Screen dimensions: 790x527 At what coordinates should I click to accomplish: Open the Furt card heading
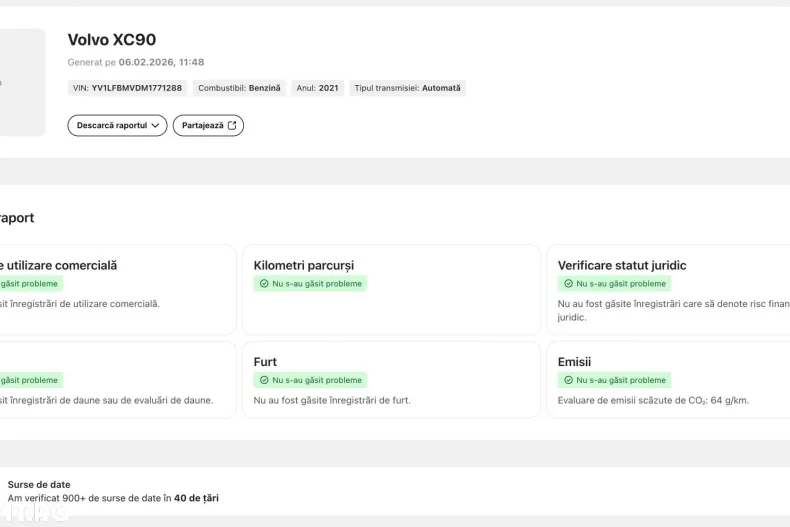click(x=265, y=361)
